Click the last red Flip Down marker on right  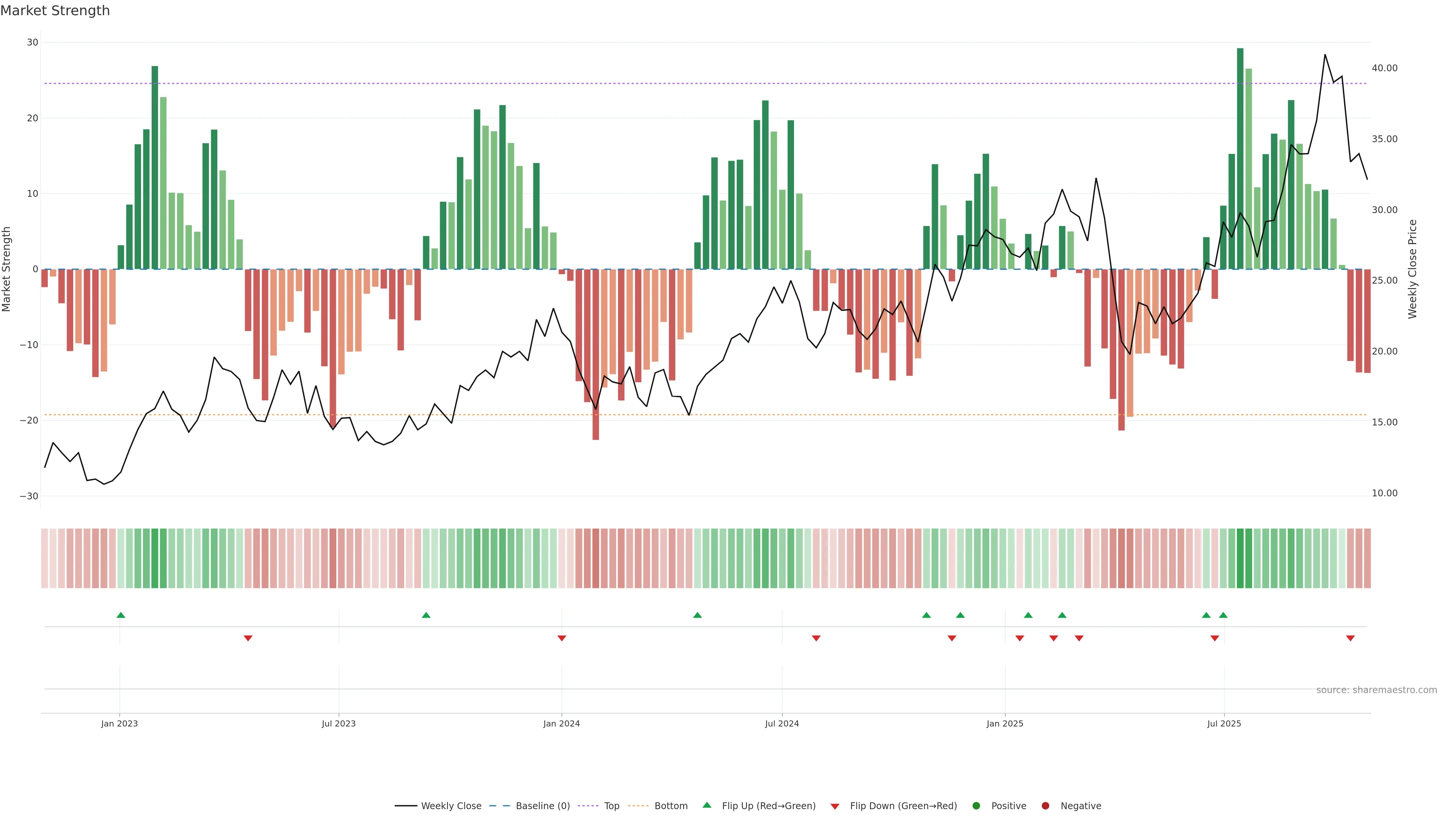[1350, 638]
